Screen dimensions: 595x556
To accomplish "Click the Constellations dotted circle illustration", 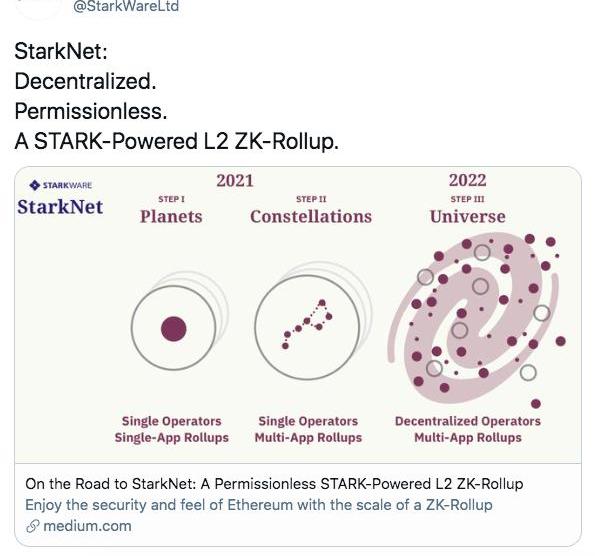I will 307,327.
